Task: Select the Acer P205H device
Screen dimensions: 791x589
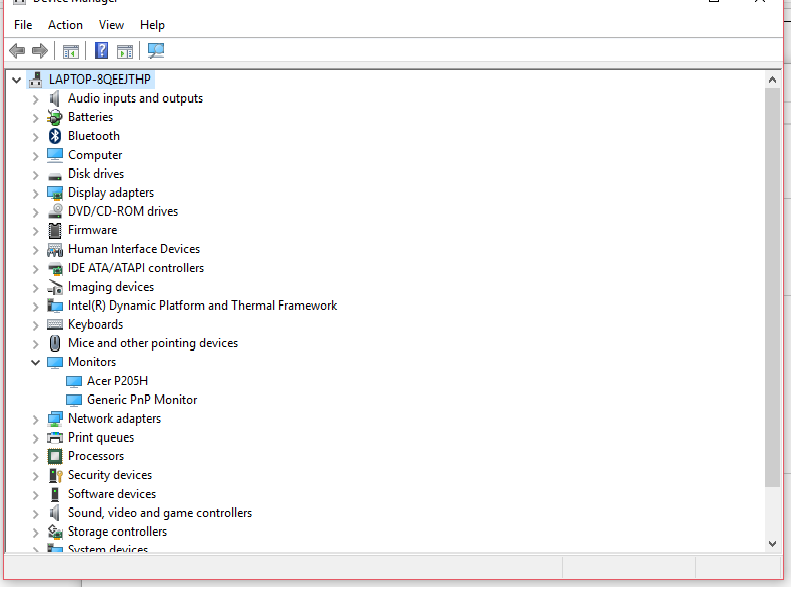Action: (x=118, y=381)
